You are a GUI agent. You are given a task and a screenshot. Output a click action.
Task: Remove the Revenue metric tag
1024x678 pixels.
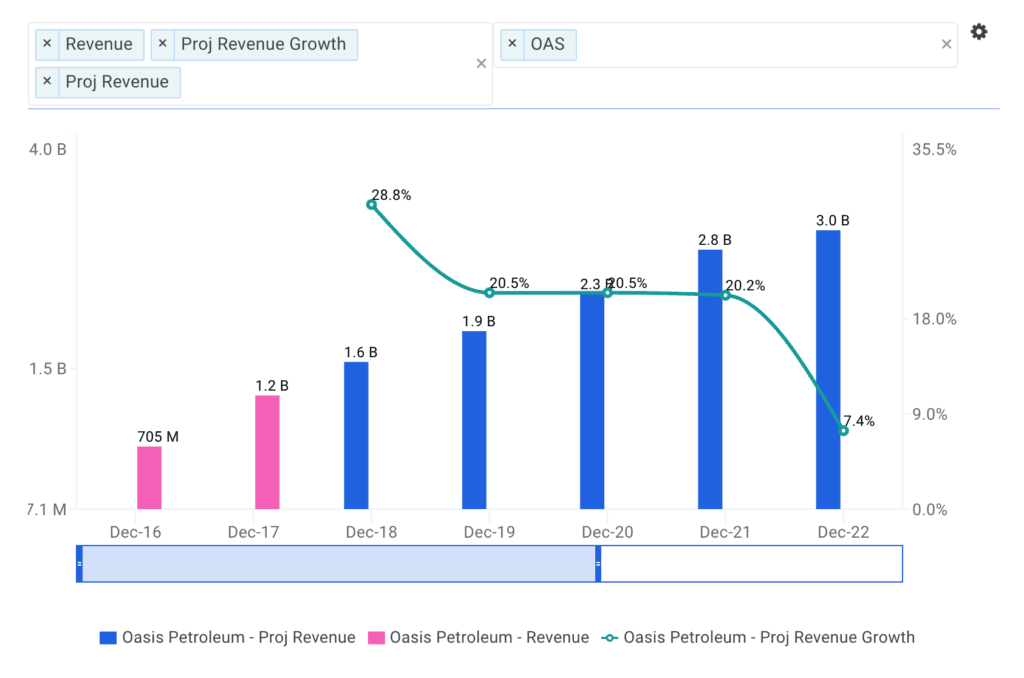coord(47,44)
